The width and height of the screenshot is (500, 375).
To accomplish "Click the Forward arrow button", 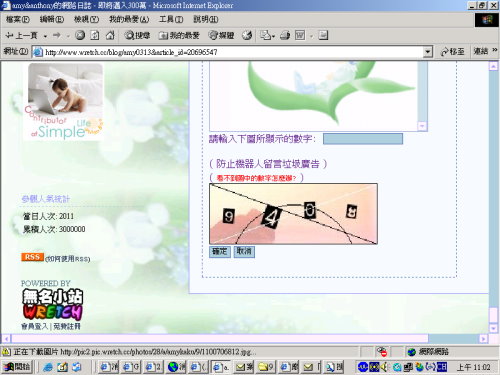I will [x=57, y=35].
